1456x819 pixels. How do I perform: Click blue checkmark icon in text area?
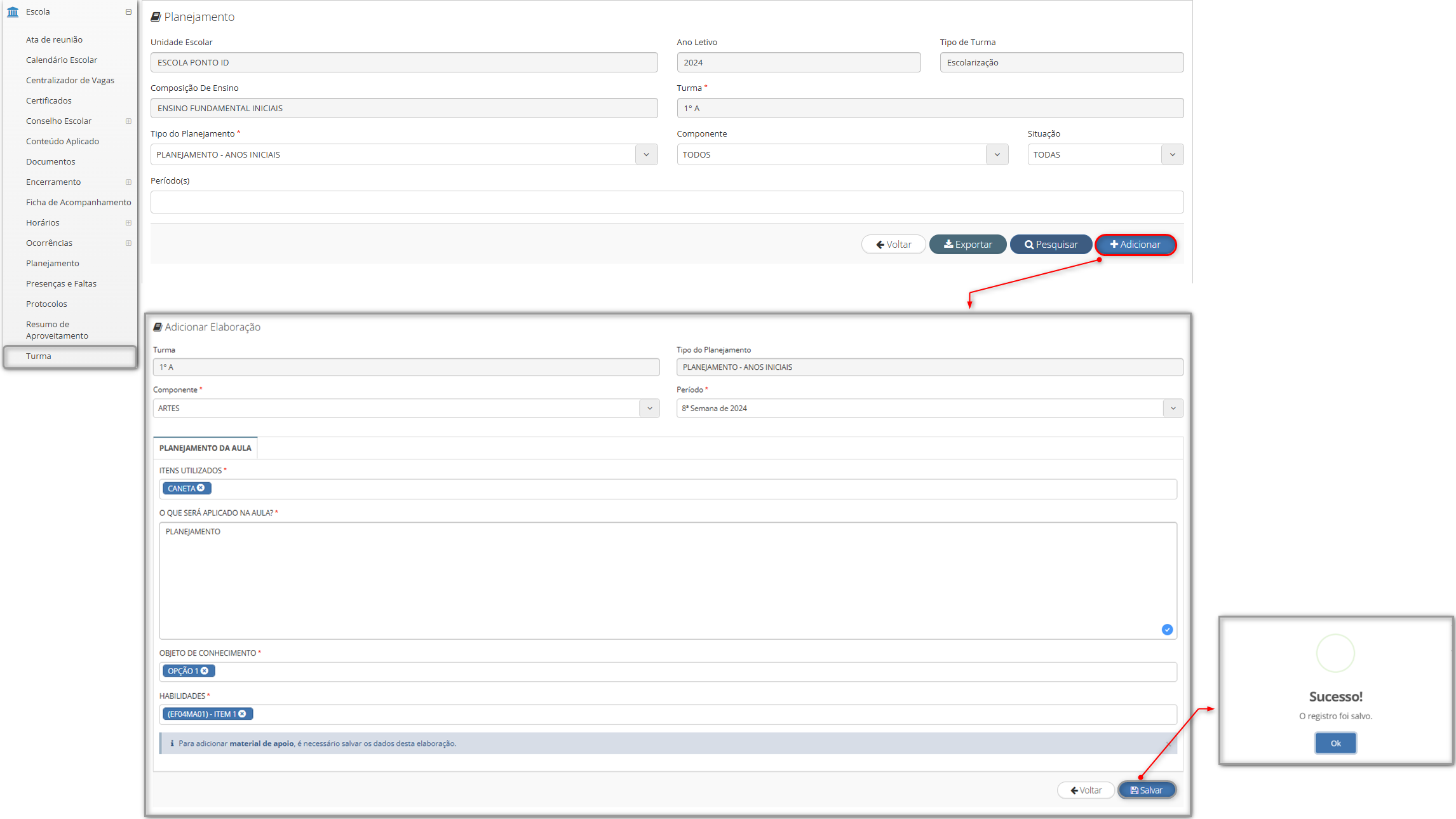pyautogui.click(x=1167, y=630)
